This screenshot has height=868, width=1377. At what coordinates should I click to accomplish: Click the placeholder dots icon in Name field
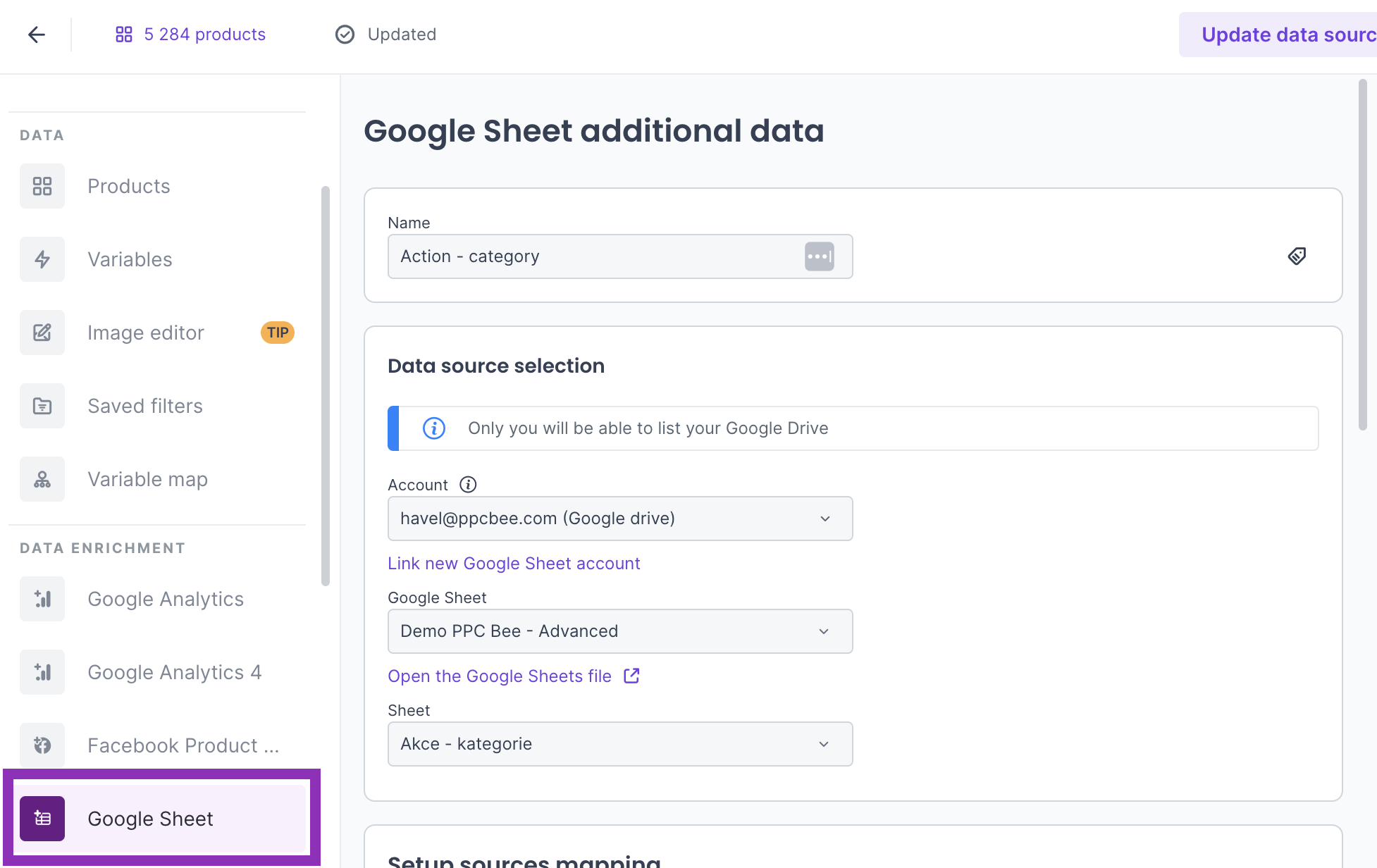point(820,256)
